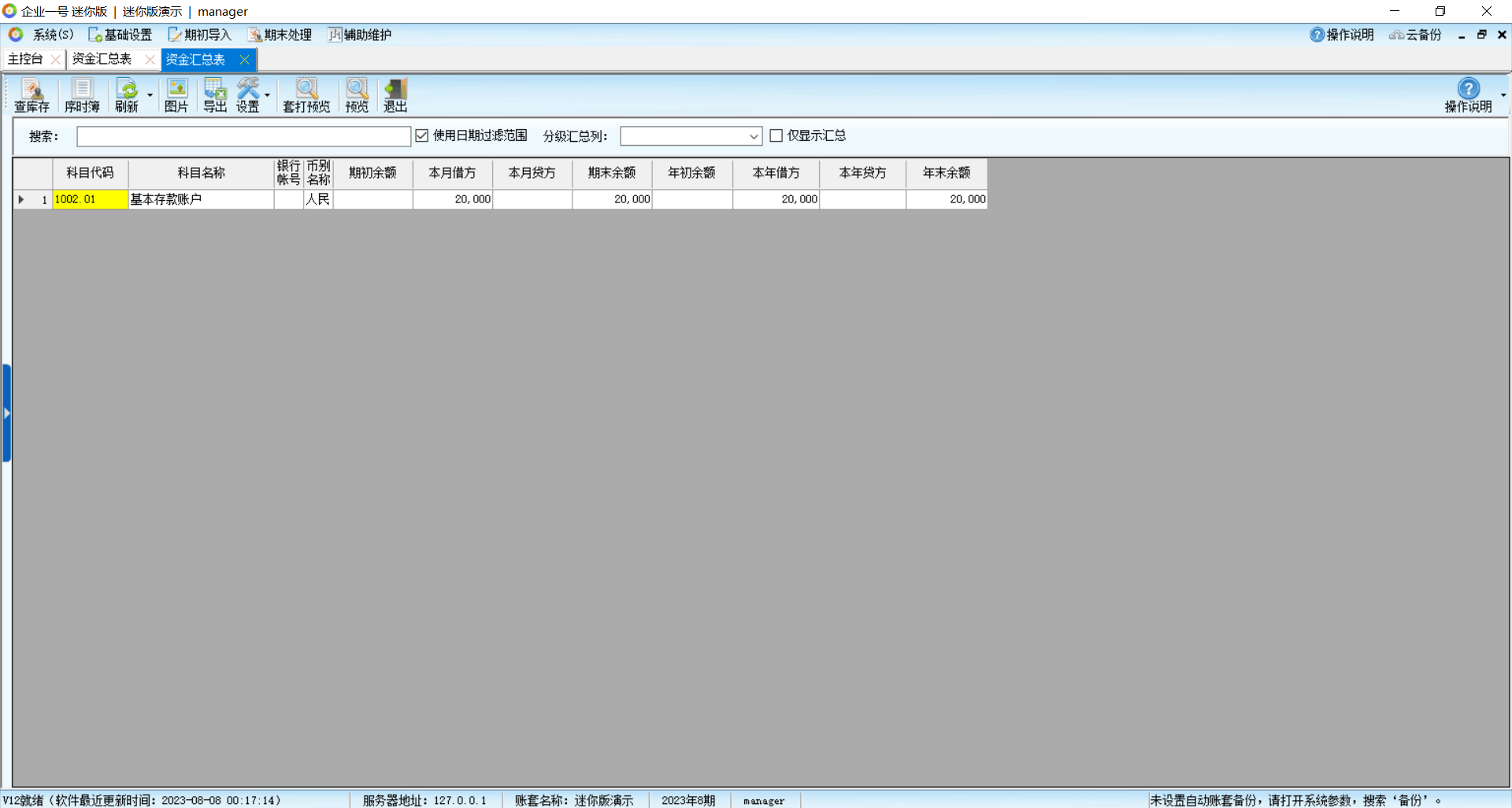
Task: Enable the 仅显示汇总 checkbox
Action: point(776,135)
